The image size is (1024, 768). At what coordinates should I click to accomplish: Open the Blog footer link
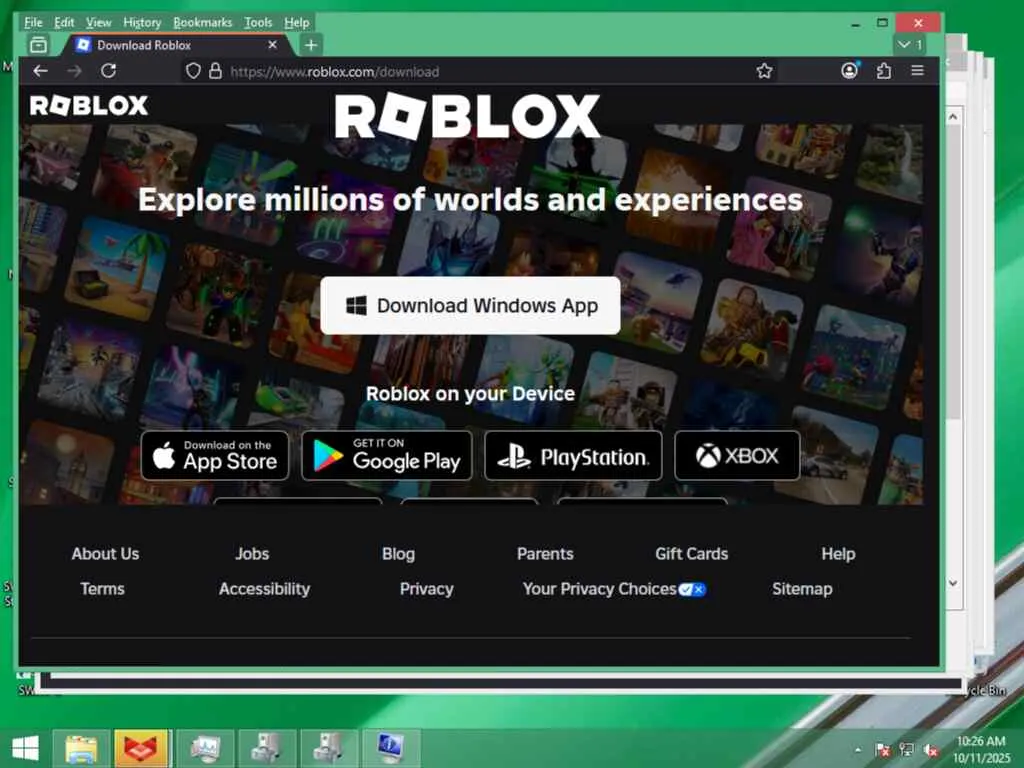click(x=398, y=554)
